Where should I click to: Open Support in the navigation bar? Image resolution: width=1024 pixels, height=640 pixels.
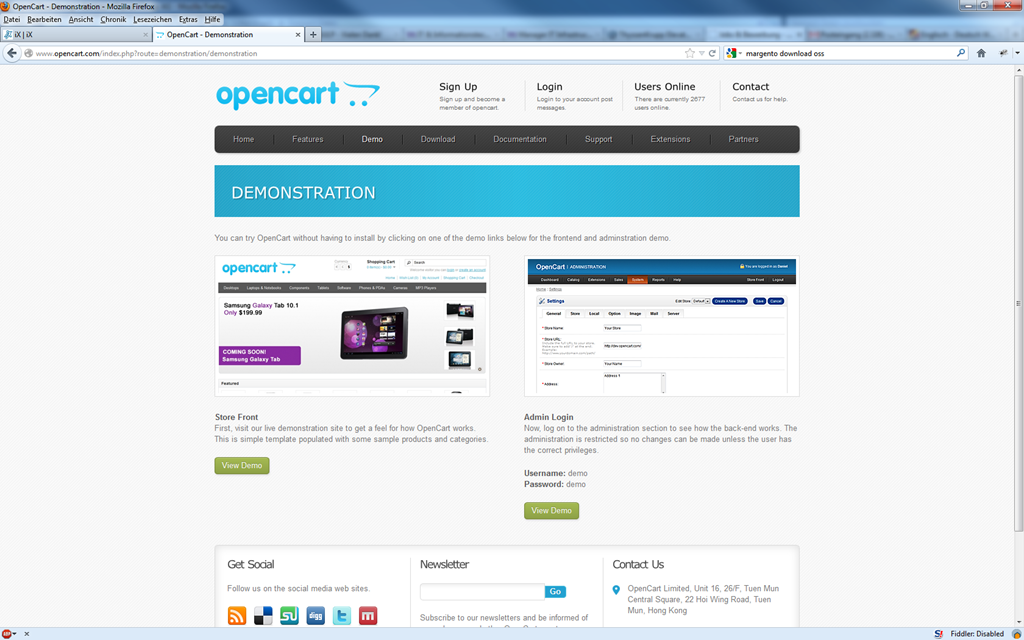[598, 139]
